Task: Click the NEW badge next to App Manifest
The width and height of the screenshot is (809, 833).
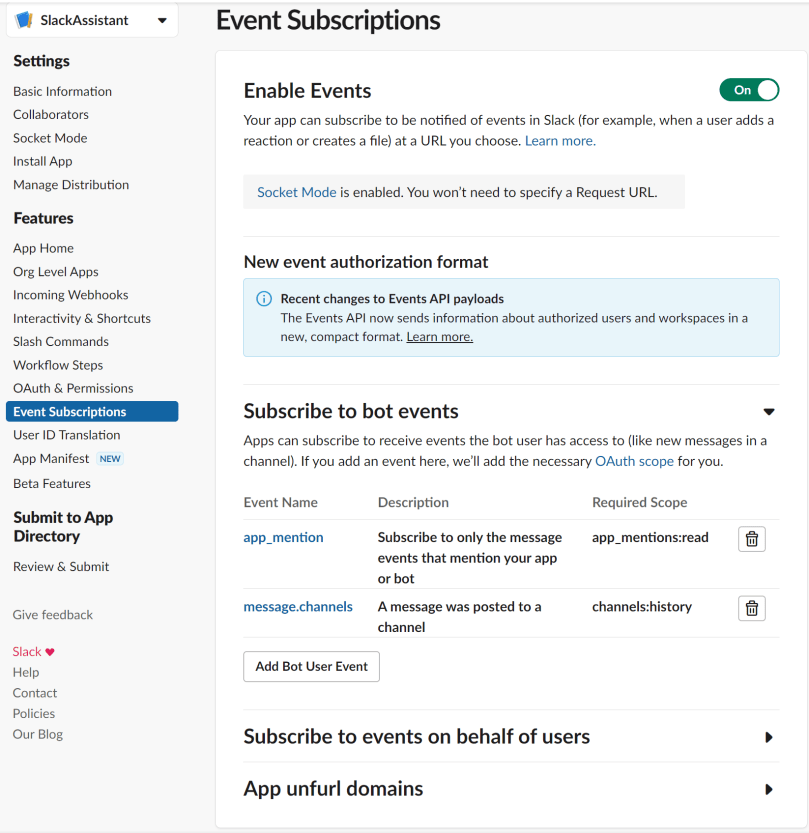Action: (x=110, y=458)
